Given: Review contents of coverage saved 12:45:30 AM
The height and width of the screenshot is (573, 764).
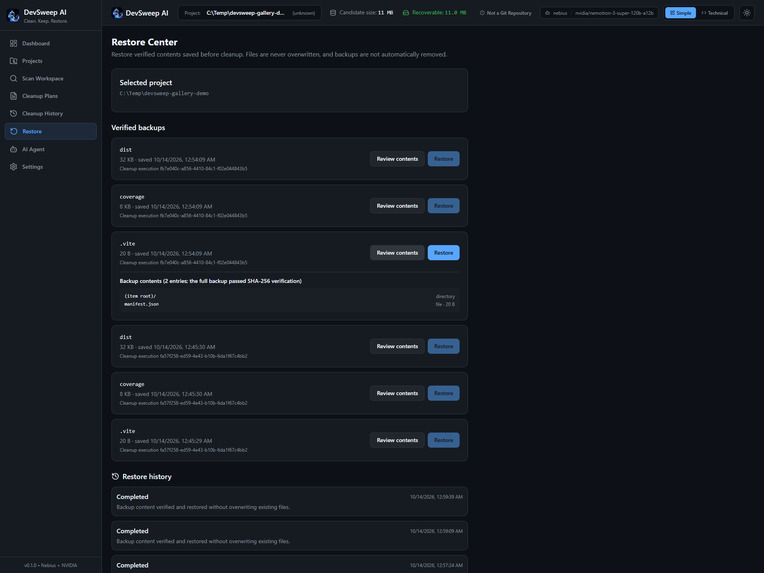Looking at the screenshot, I should pos(397,393).
